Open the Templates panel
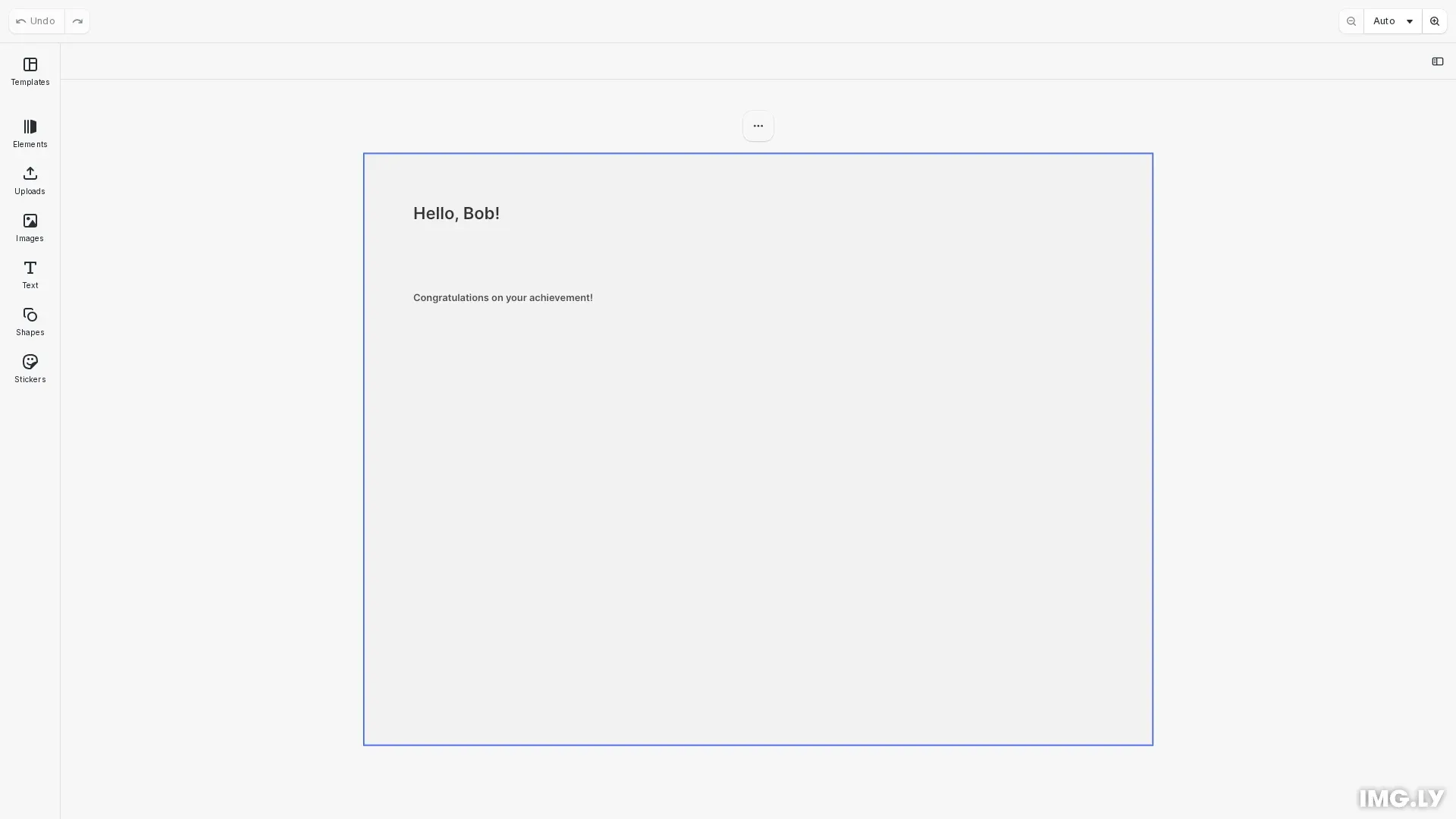1456x819 pixels. click(29, 72)
